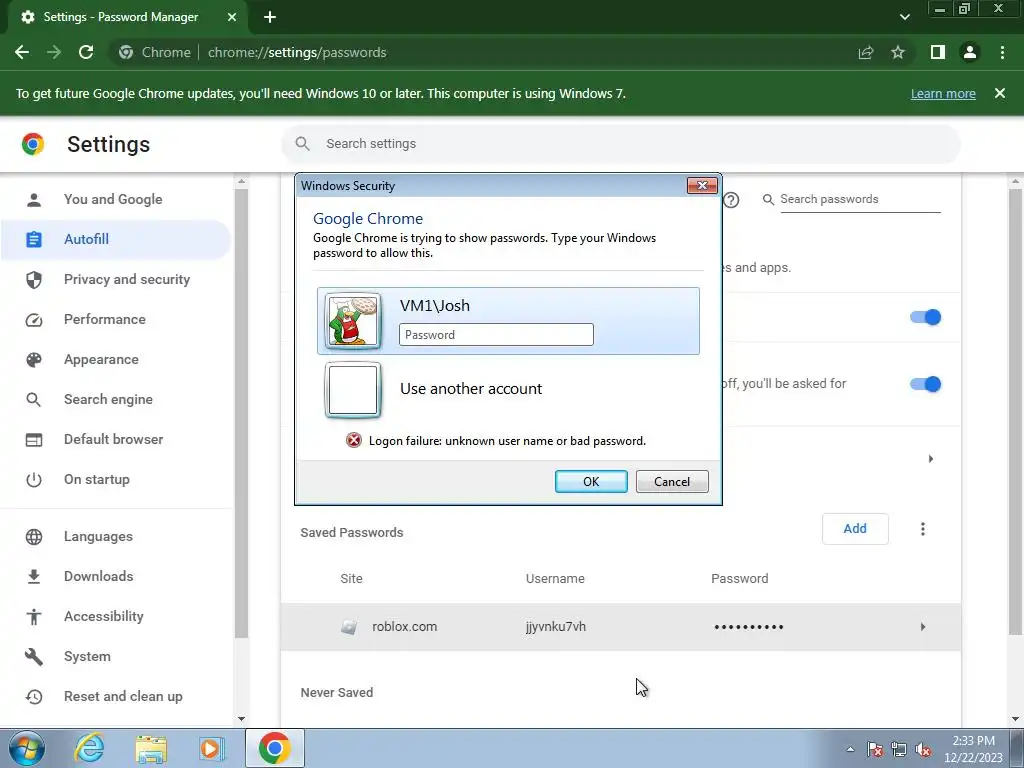Click the Password field in Windows Security
Image resolution: width=1024 pixels, height=768 pixels.
tap(496, 334)
